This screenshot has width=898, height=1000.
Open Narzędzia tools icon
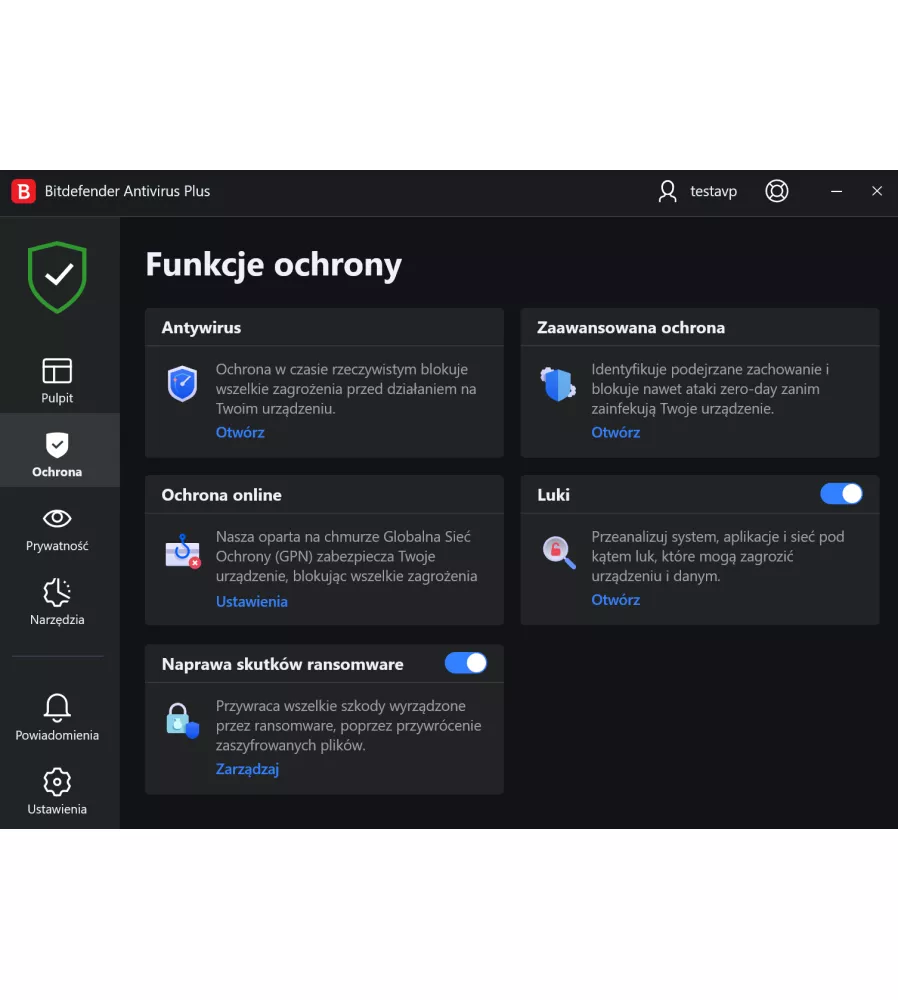pos(57,592)
